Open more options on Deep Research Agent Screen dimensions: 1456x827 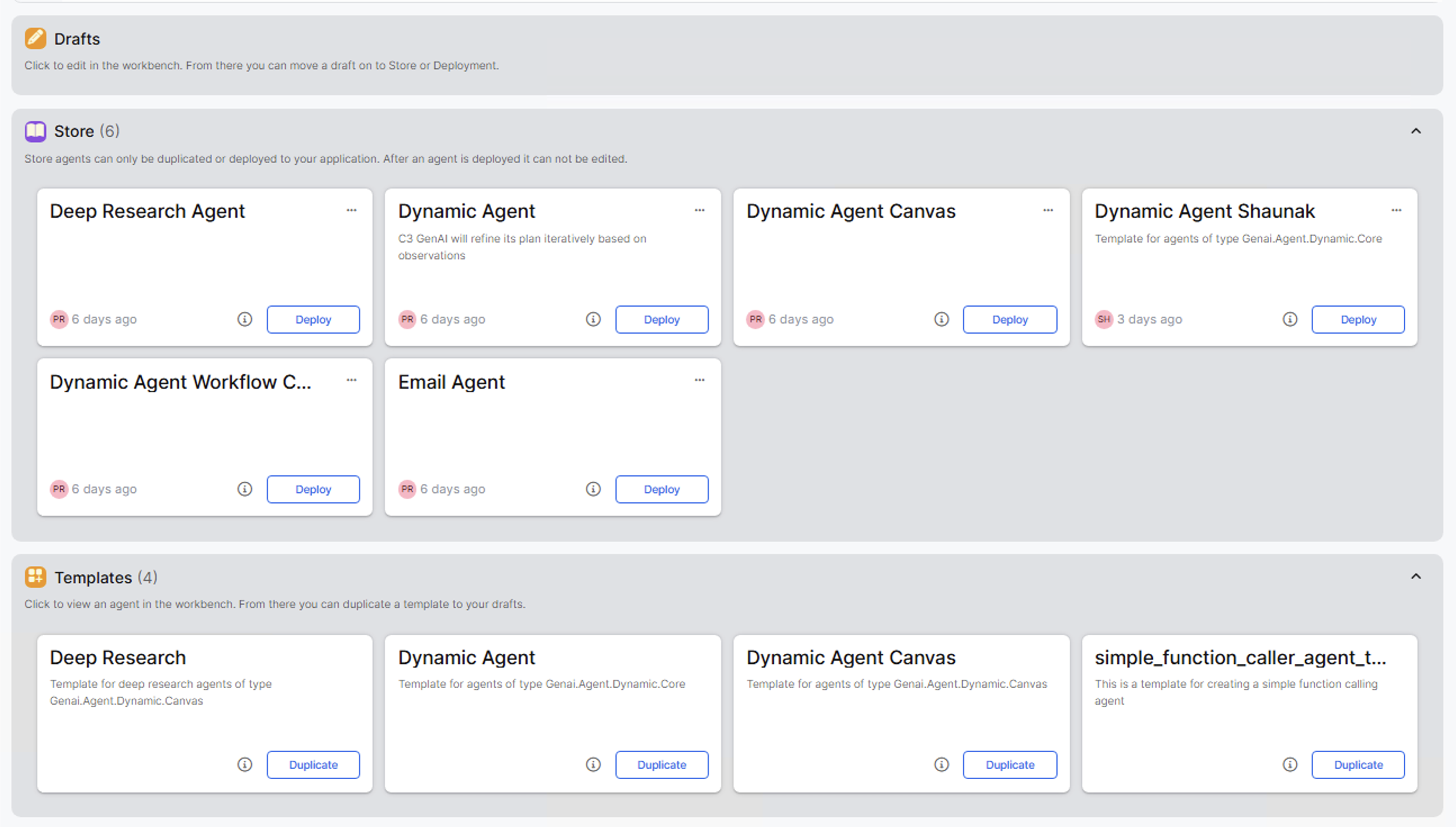[x=352, y=210]
